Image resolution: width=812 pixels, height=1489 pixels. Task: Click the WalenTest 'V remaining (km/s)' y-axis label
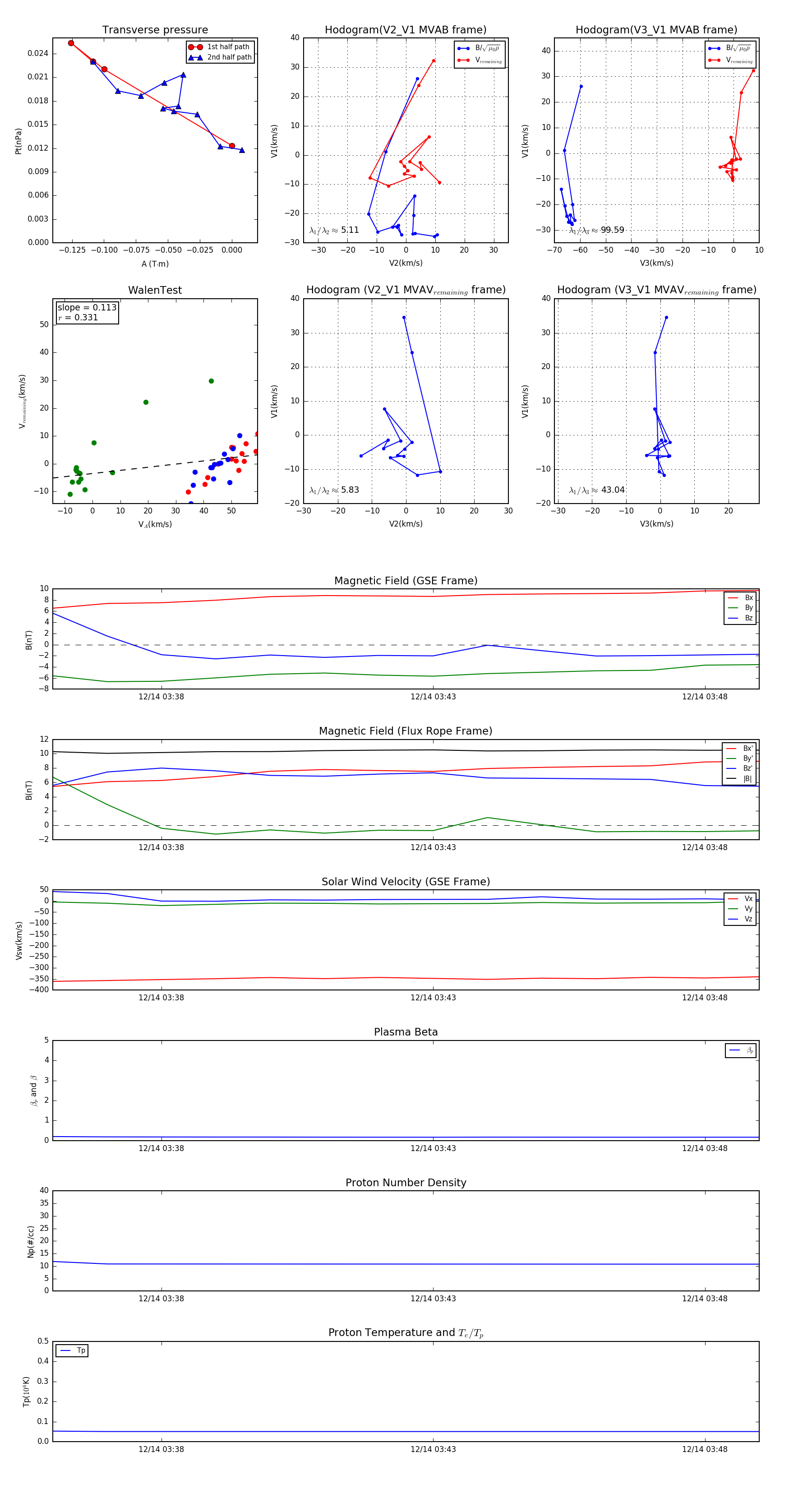[x=22, y=401]
